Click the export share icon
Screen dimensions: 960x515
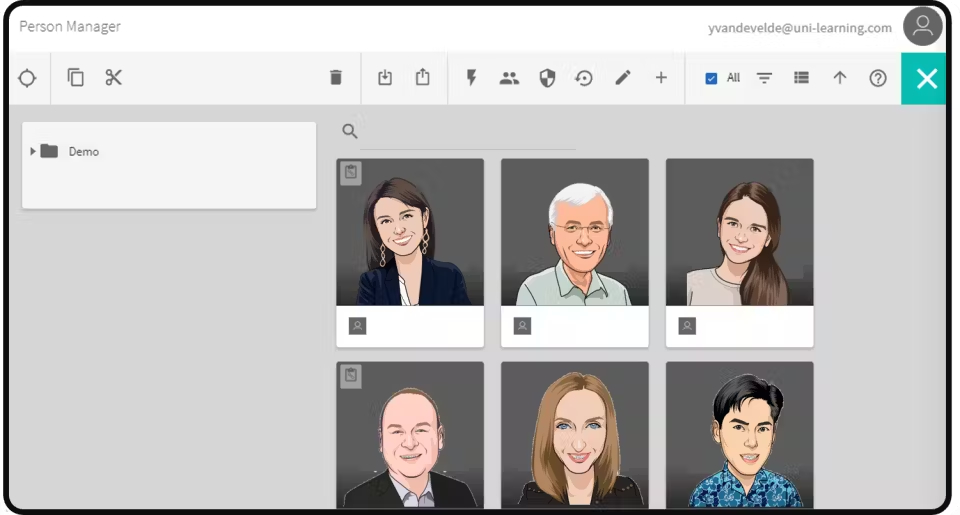[422, 77]
